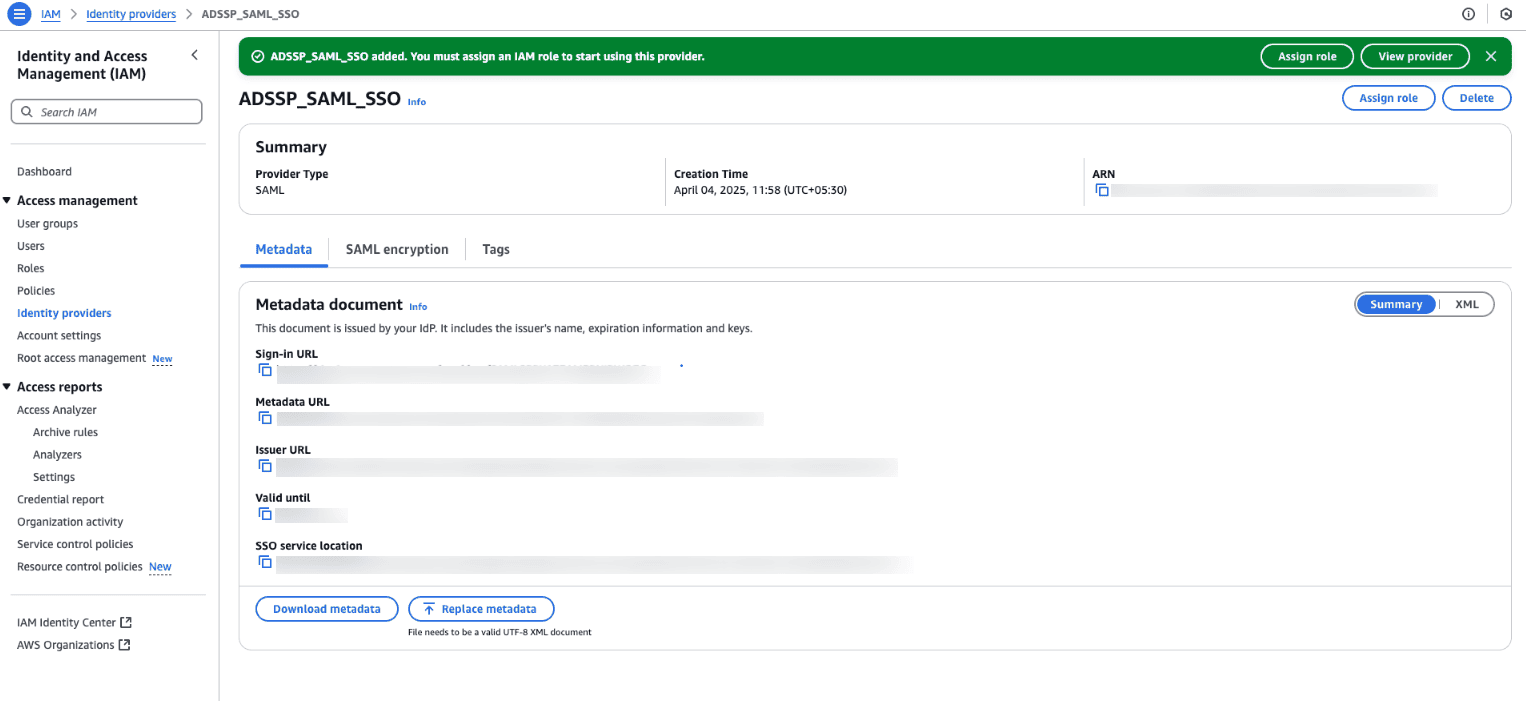Copy the Sign-in URL
The image size is (1526, 701).
pyautogui.click(x=265, y=370)
